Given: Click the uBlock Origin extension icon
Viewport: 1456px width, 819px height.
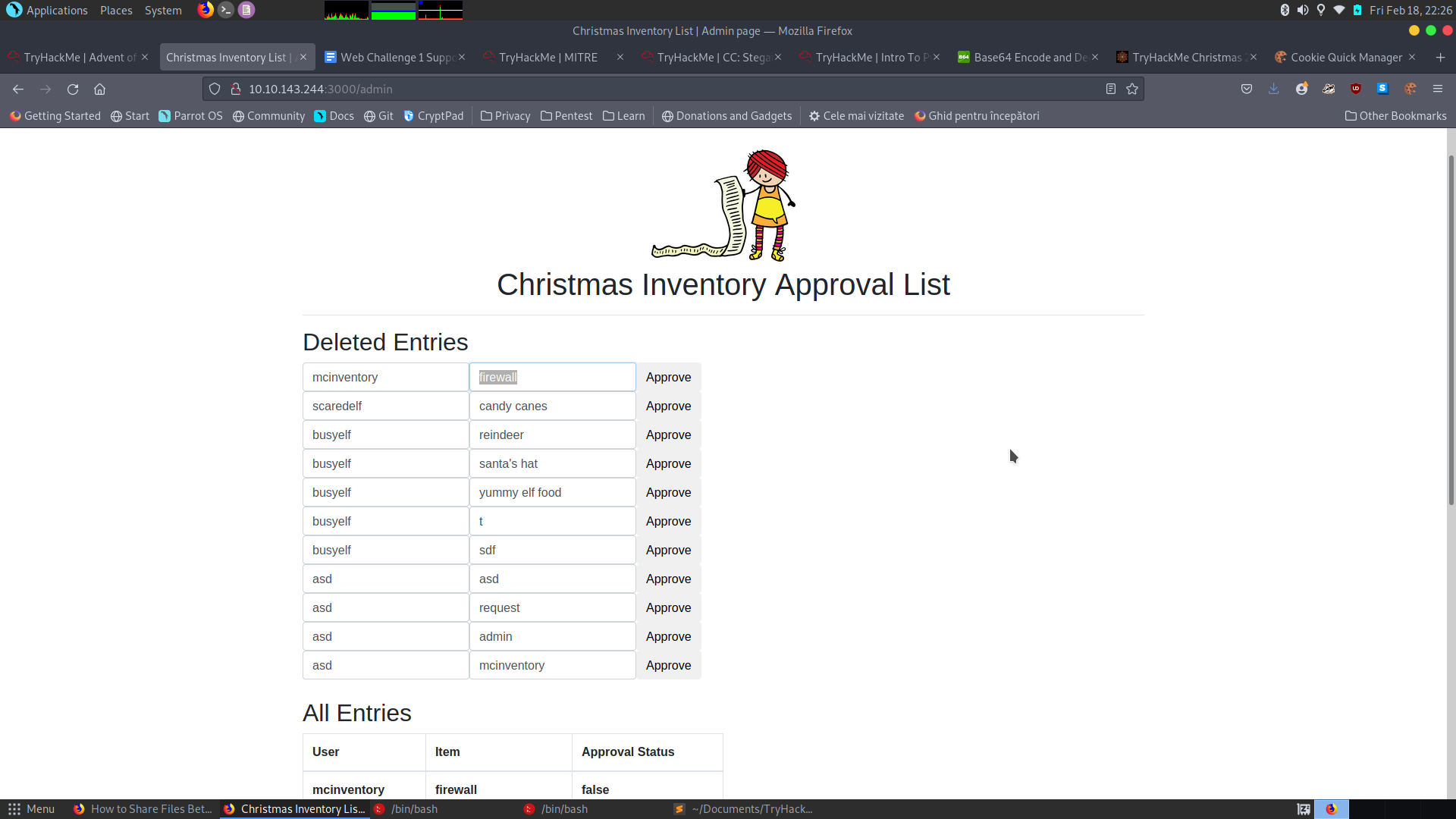Looking at the screenshot, I should pos(1356,89).
